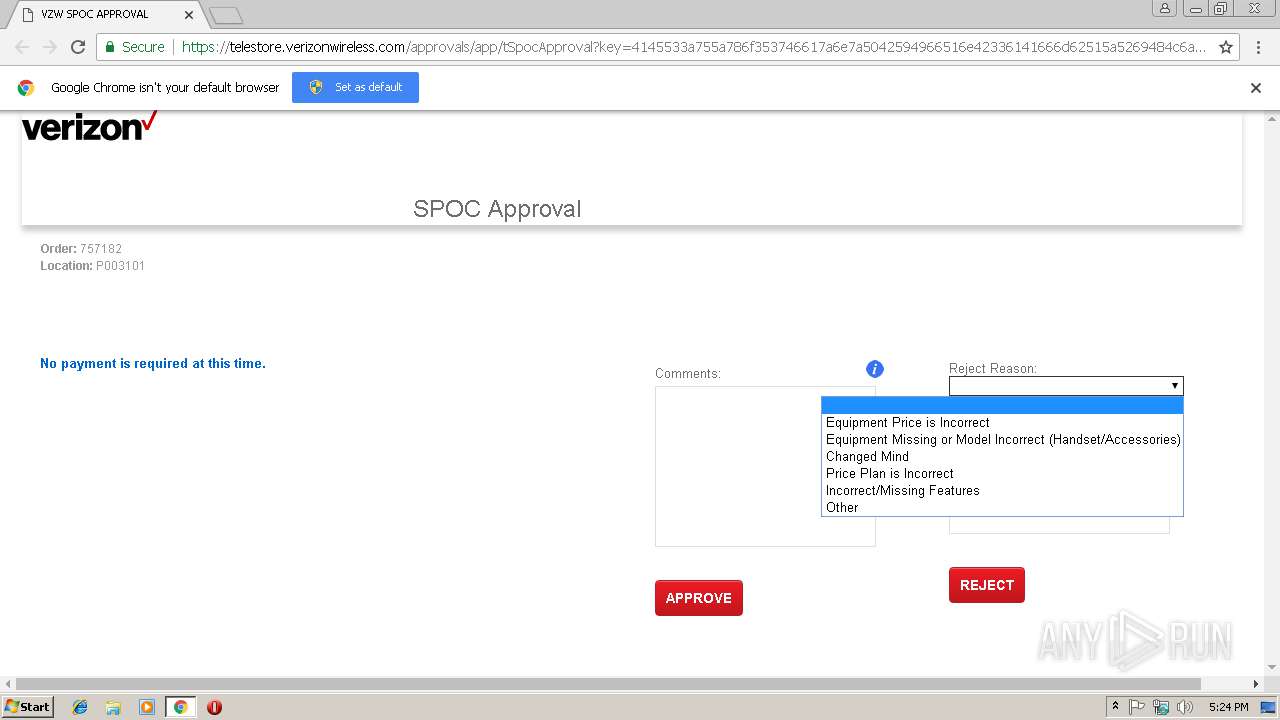Click the order number 757182

[101, 249]
